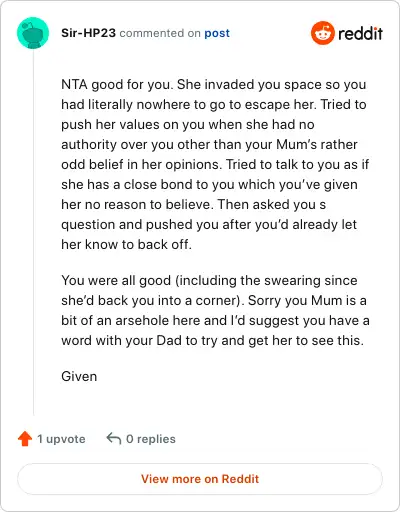Open the linked "post" hyperlink

click(217, 33)
